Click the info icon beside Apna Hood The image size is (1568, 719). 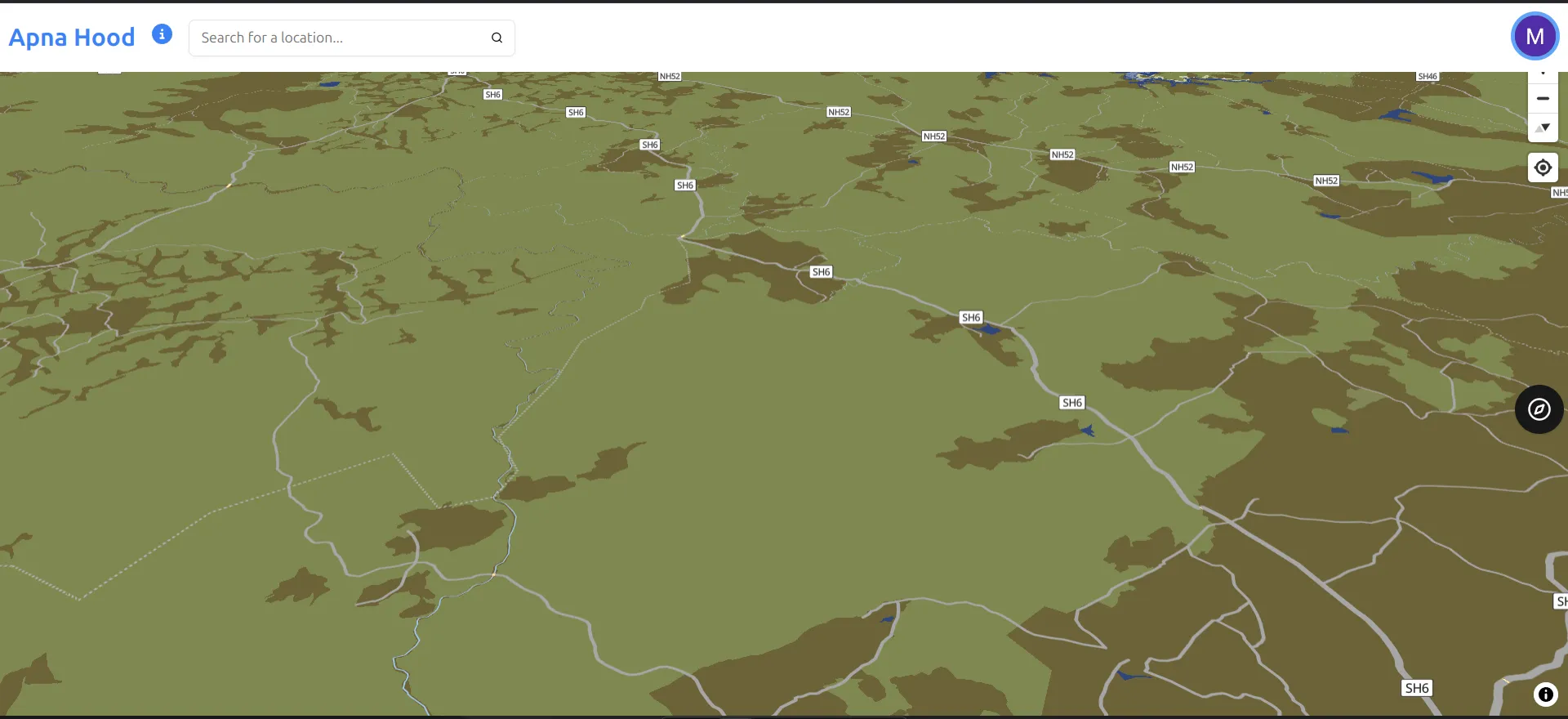click(162, 34)
